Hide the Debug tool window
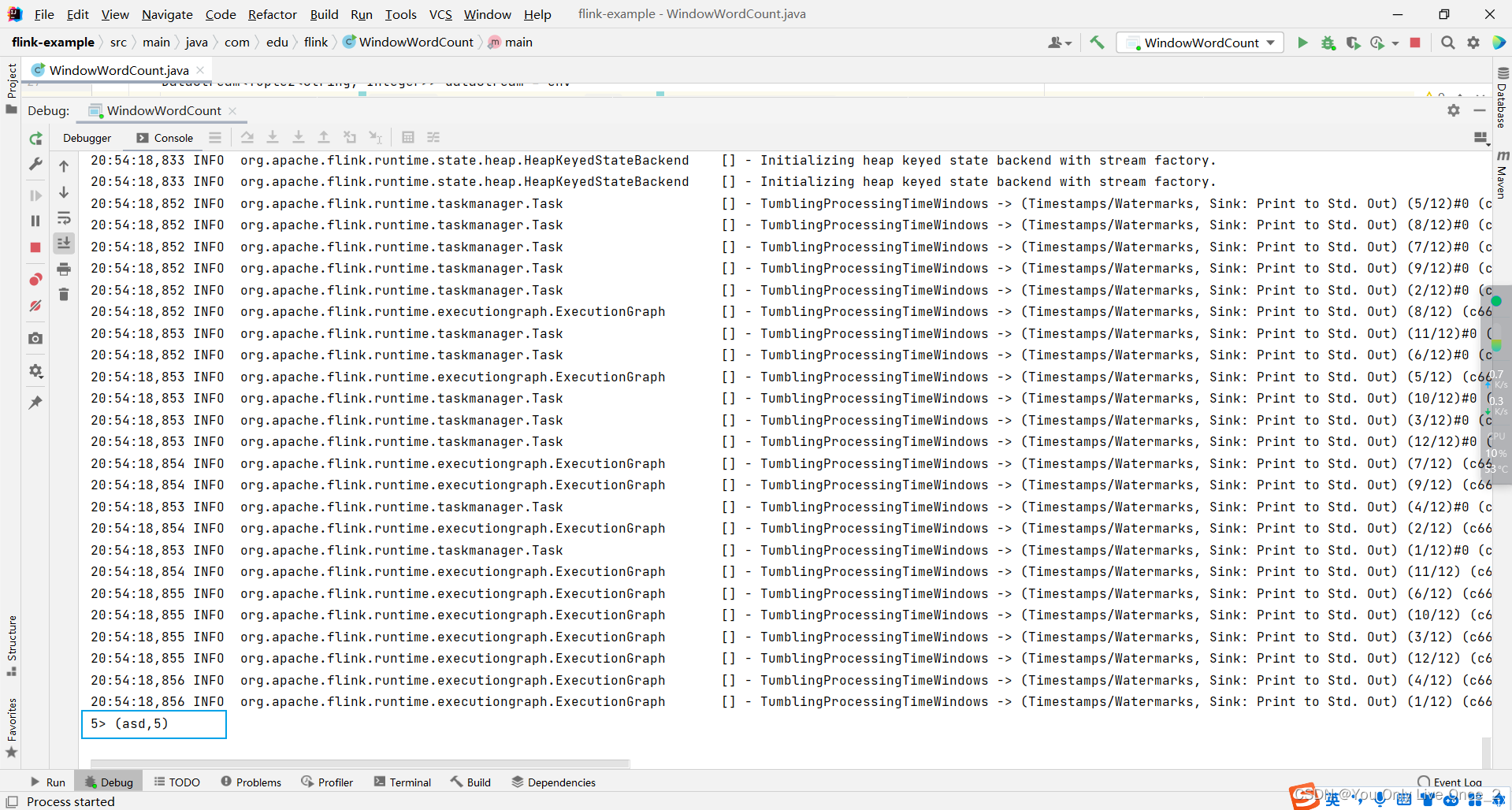The width and height of the screenshot is (1512, 810). (x=1480, y=111)
